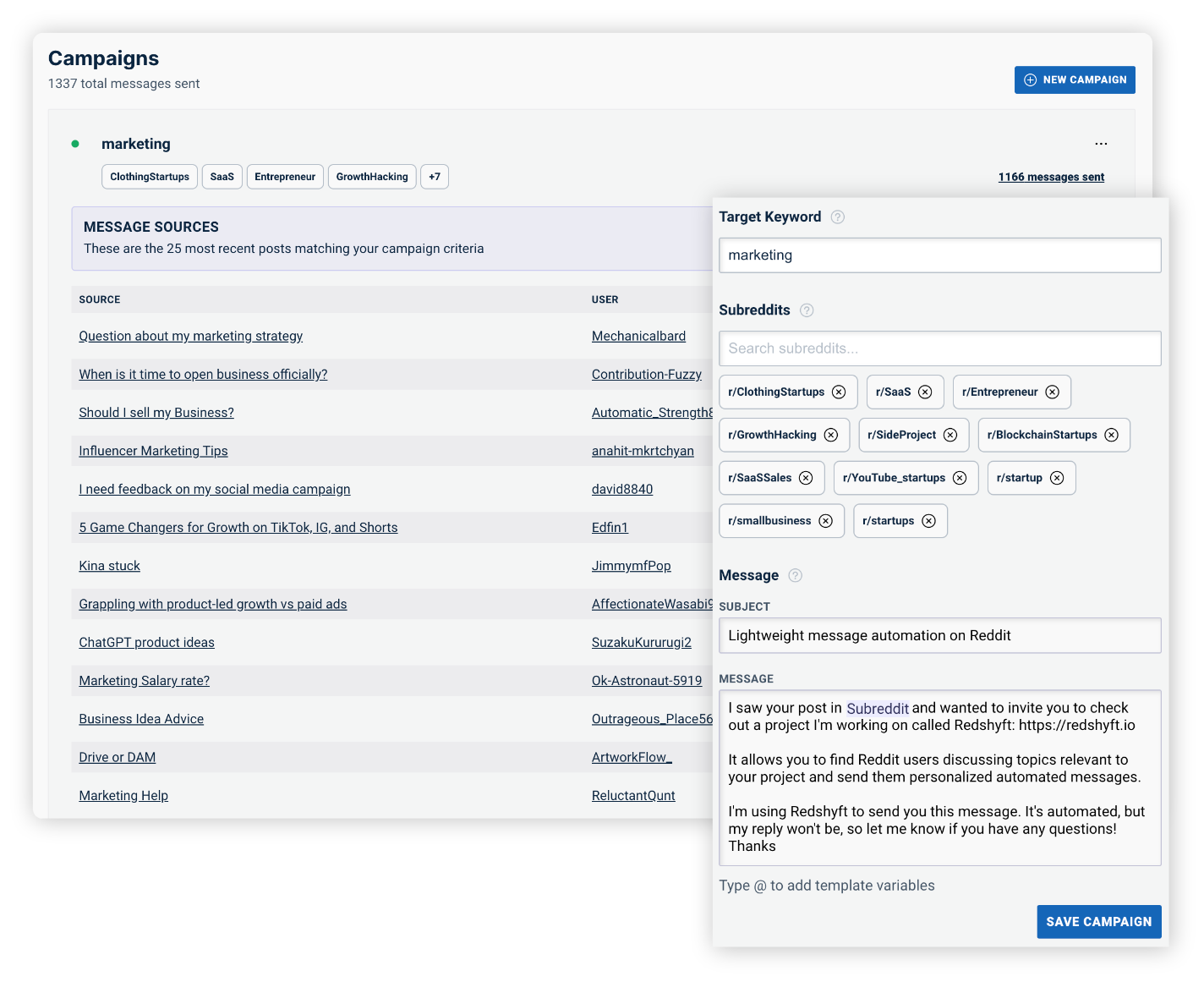Remove the r/ClothingStartups subreddit chip
The height and width of the screenshot is (982, 1204).
839,392
